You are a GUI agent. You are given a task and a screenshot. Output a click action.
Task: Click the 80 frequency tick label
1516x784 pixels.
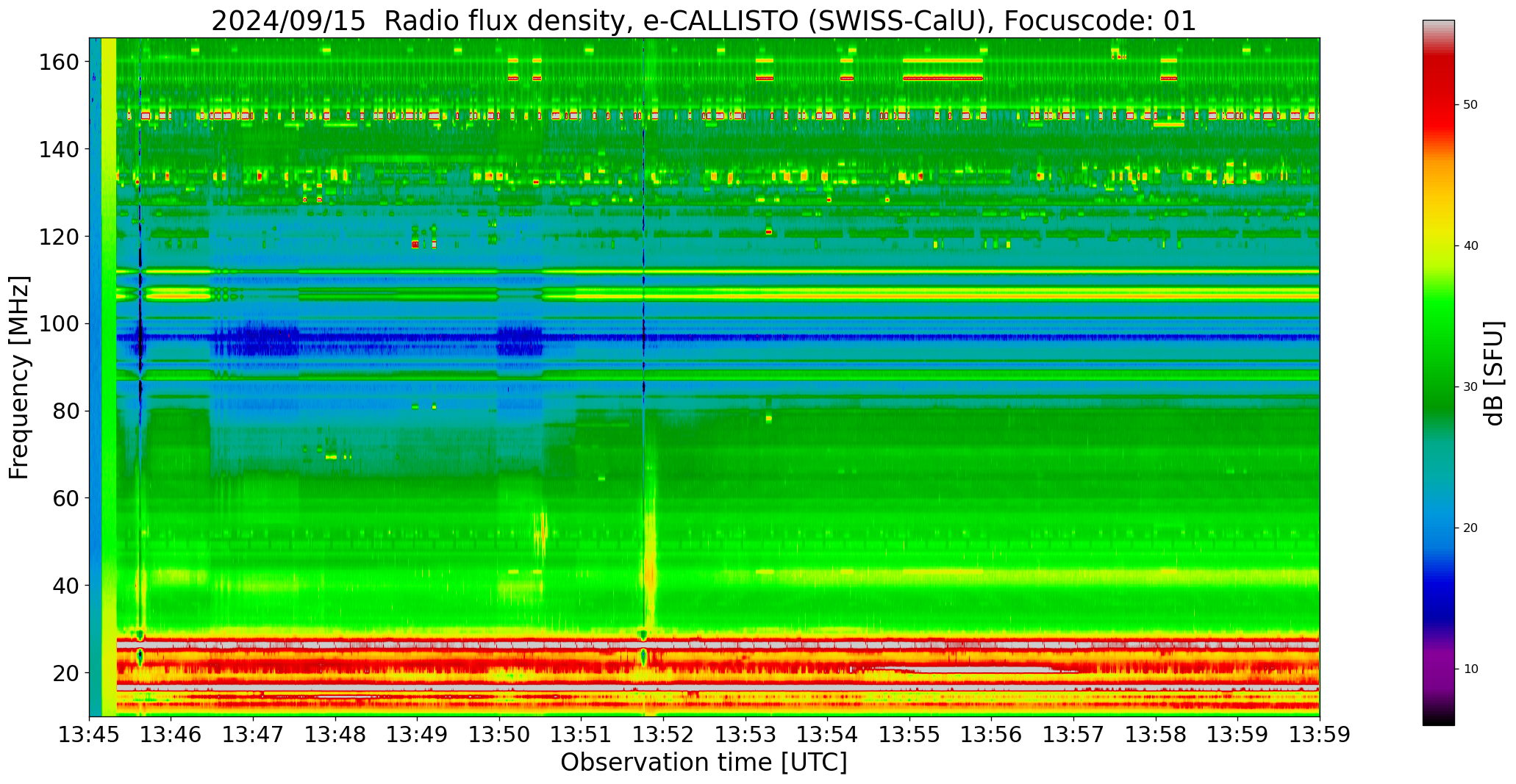click(66, 411)
